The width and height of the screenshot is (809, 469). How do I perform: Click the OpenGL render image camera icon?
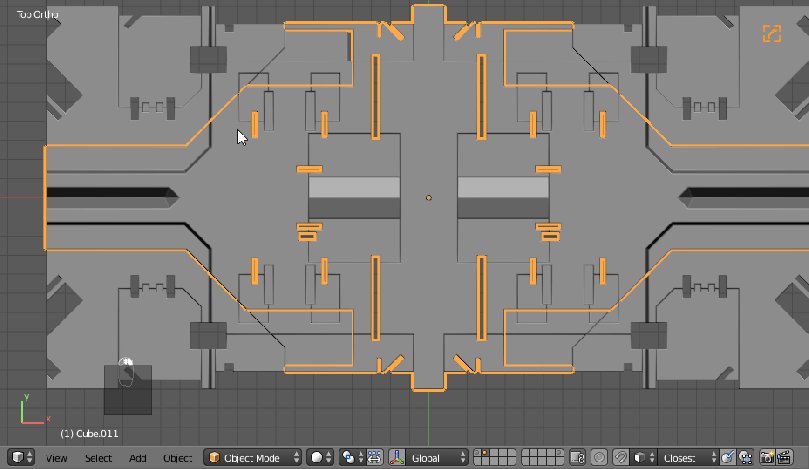(767, 457)
